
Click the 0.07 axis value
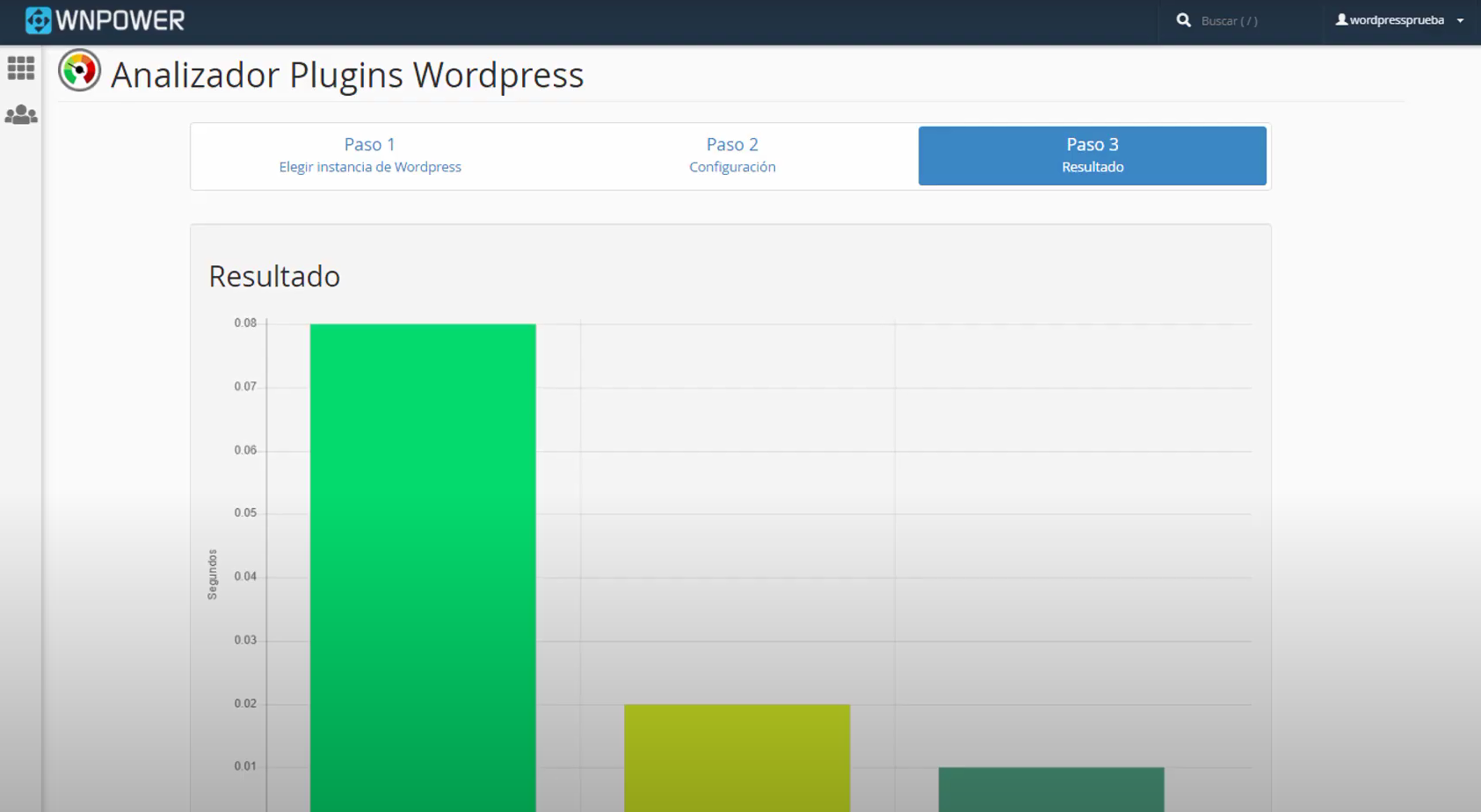tap(245, 386)
